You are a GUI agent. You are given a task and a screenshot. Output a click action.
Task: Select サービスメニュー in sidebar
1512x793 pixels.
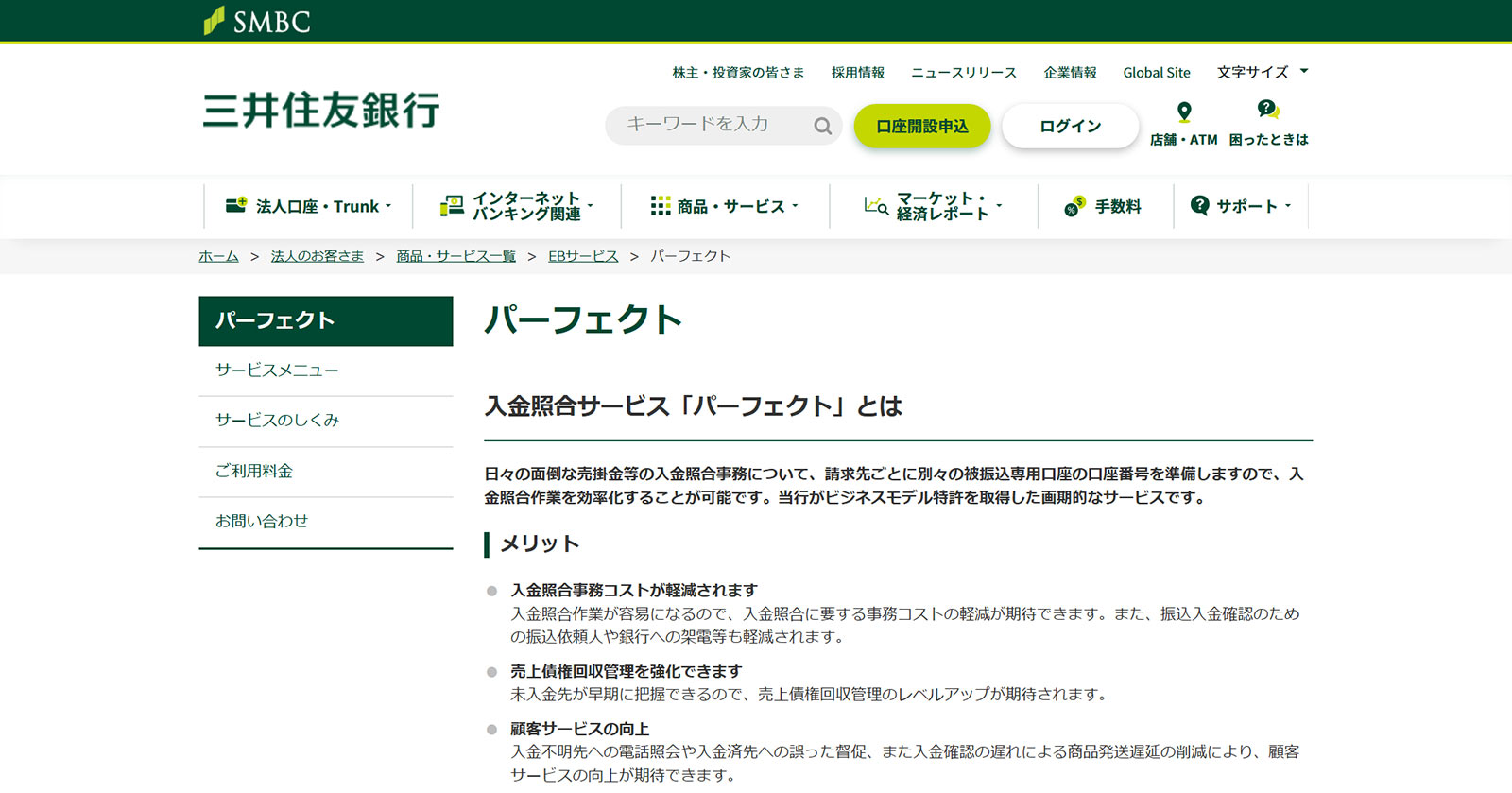click(x=326, y=371)
